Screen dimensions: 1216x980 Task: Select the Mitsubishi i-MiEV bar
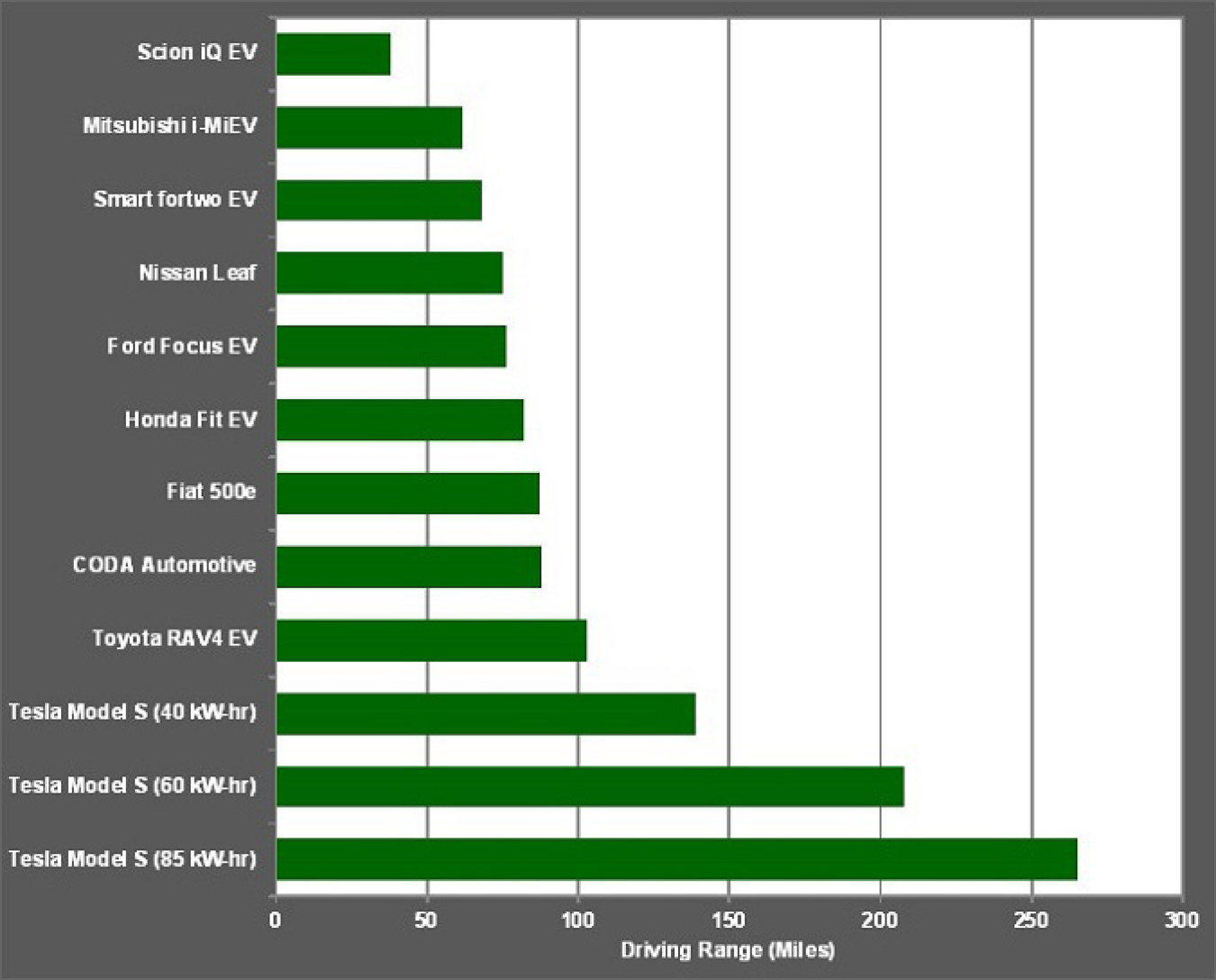coord(369,128)
